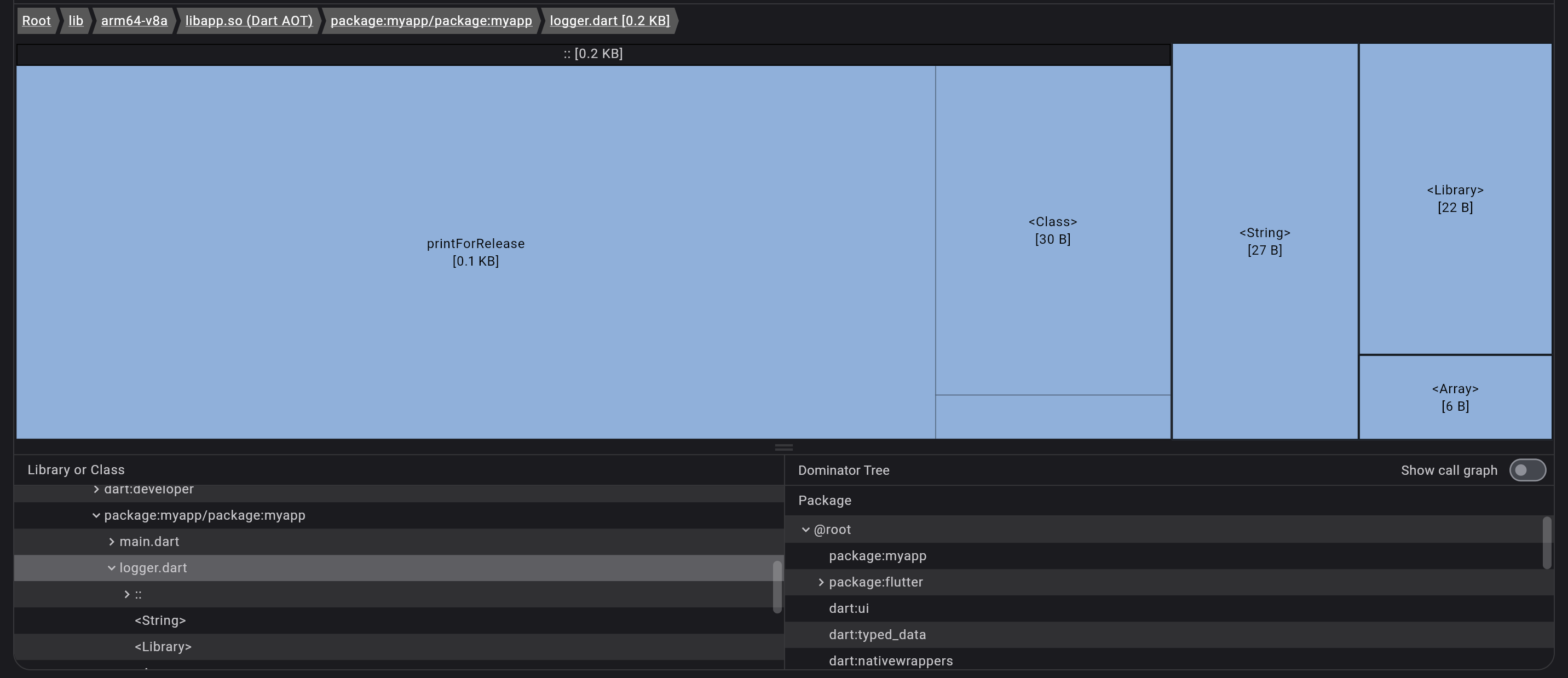Viewport: 1568px width, 678px height.
Task: Collapse the @root dominator node
Action: pos(805,530)
